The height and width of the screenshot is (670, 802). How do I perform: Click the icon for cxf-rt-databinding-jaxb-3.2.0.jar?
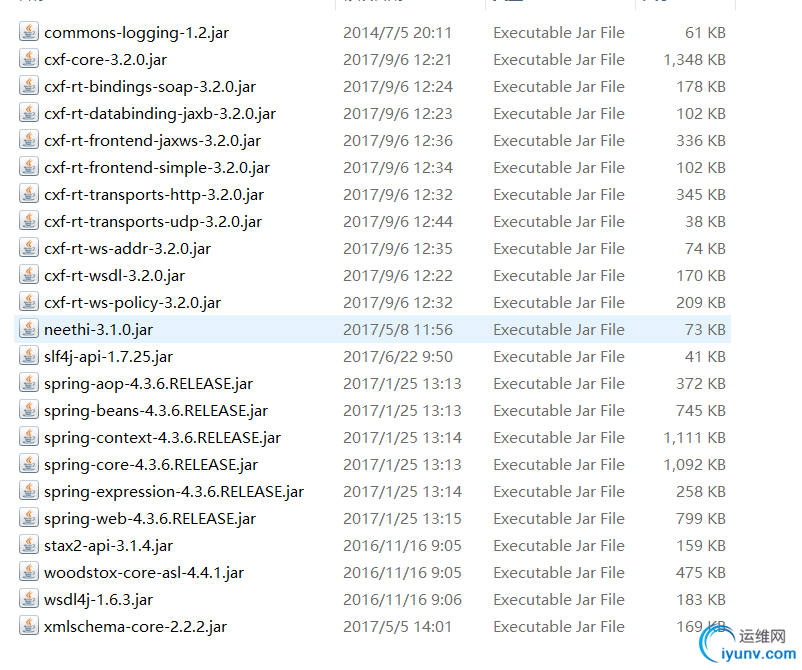[29, 113]
